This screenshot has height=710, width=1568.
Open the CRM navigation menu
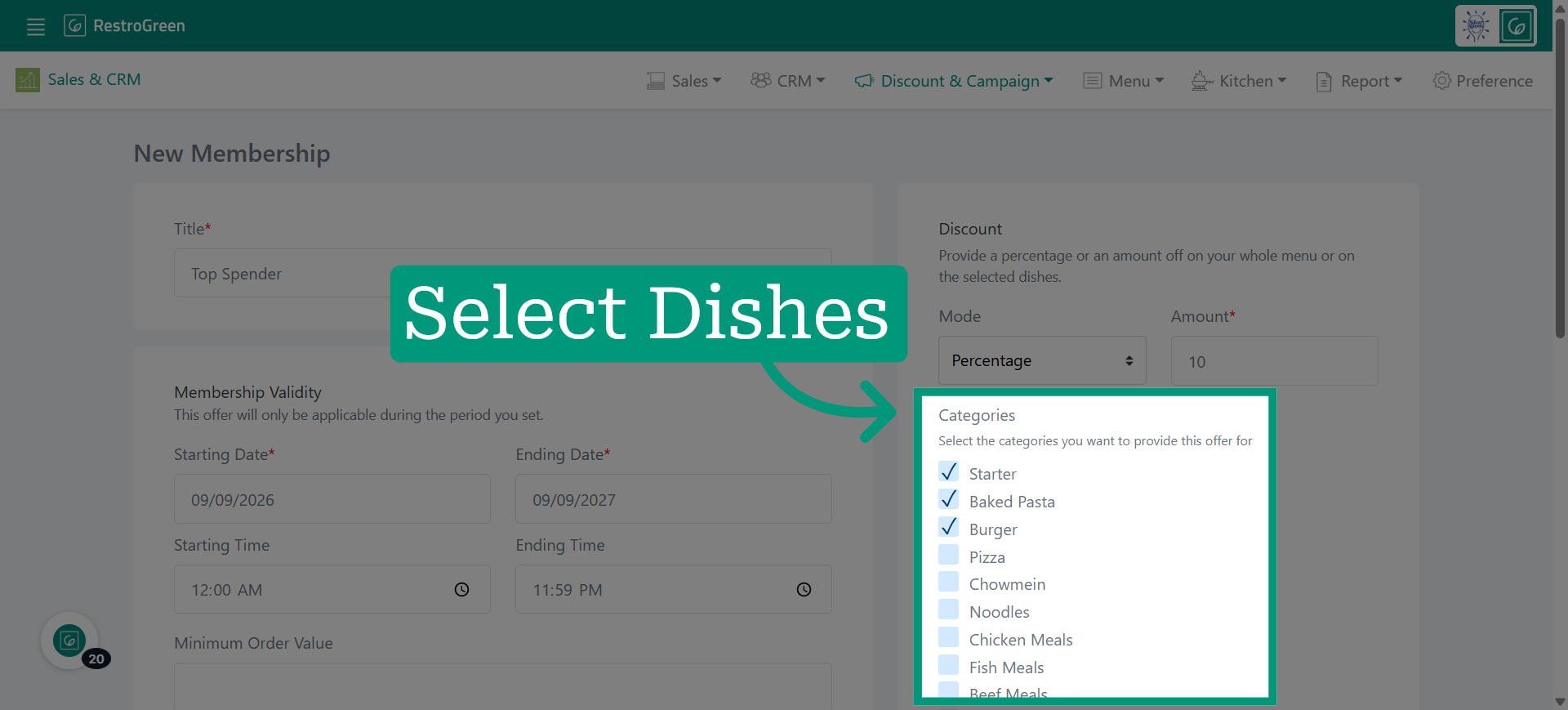(x=788, y=81)
